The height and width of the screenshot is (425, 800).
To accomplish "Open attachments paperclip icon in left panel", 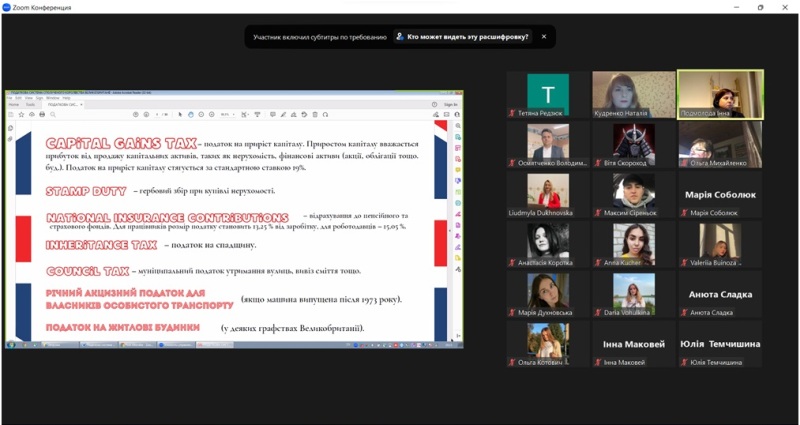I will tap(10, 138).
